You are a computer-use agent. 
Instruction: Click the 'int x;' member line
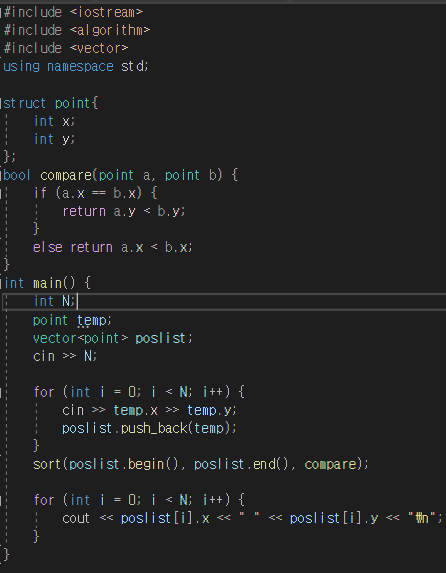click(x=54, y=121)
